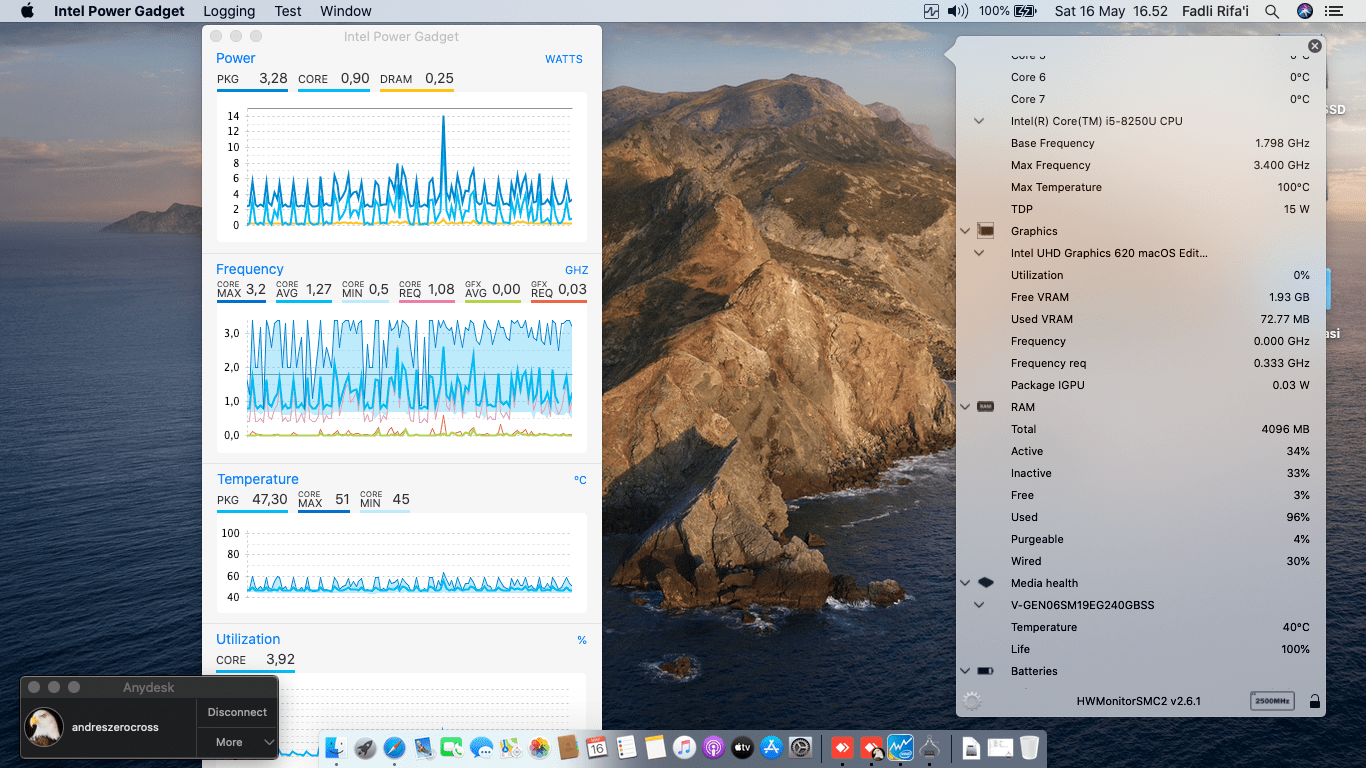Click Disconnect in Anydesk window
Viewport: 1366px width, 768px height.
[237, 712]
